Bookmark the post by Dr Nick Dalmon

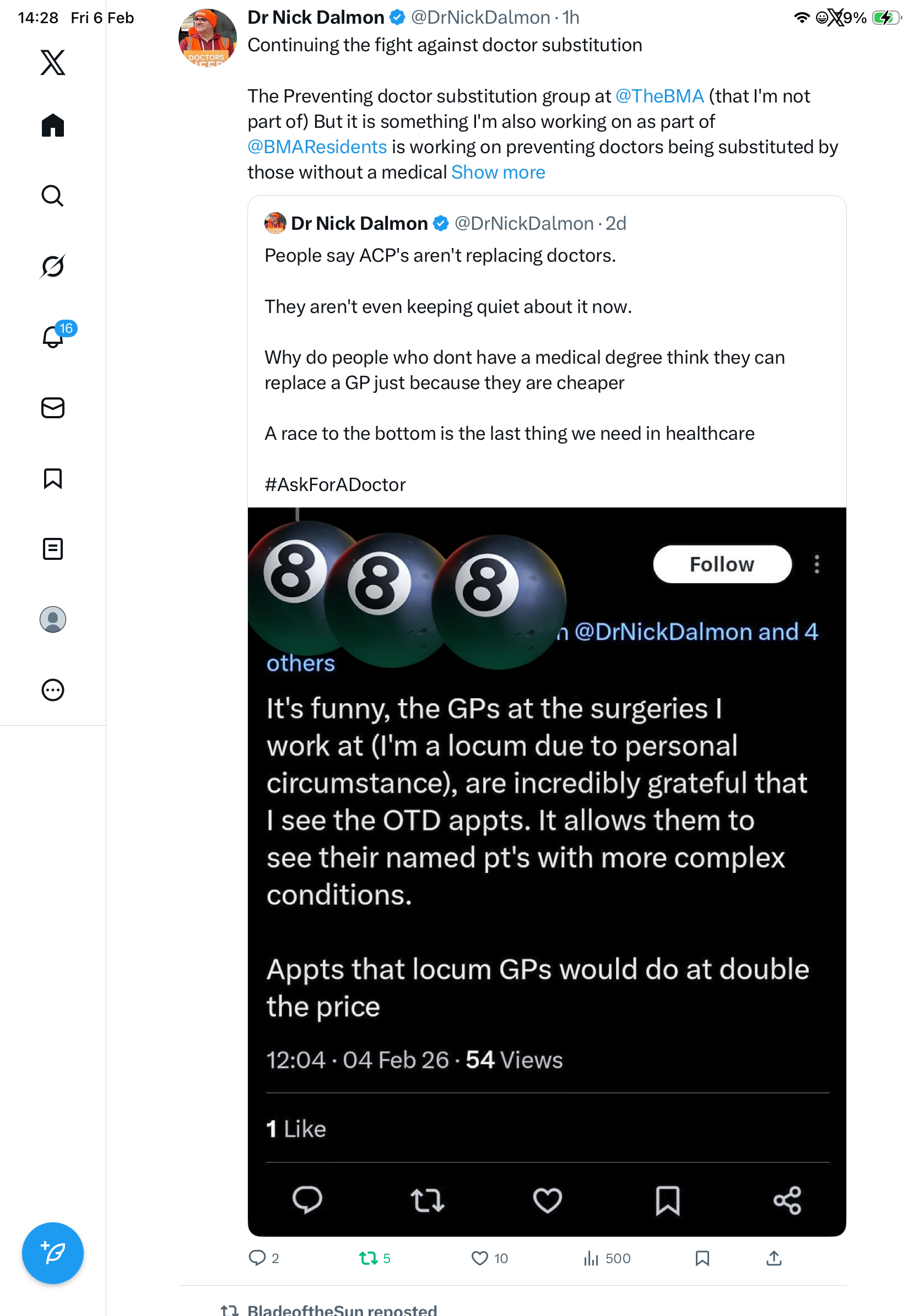[x=702, y=1258]
